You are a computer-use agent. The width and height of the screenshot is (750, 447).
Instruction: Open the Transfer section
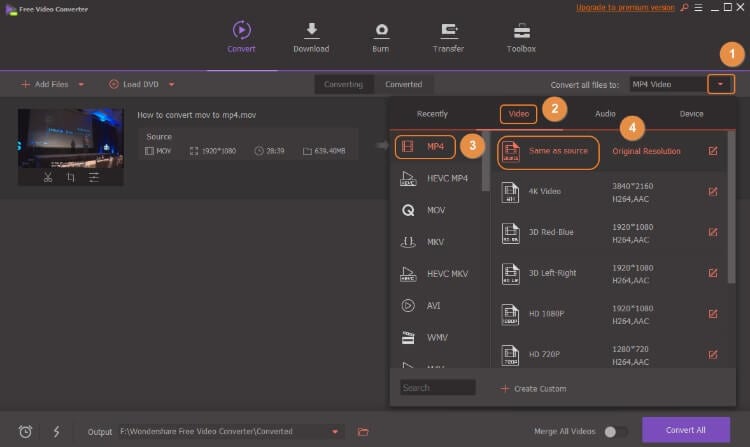click(x=448, y=37)
